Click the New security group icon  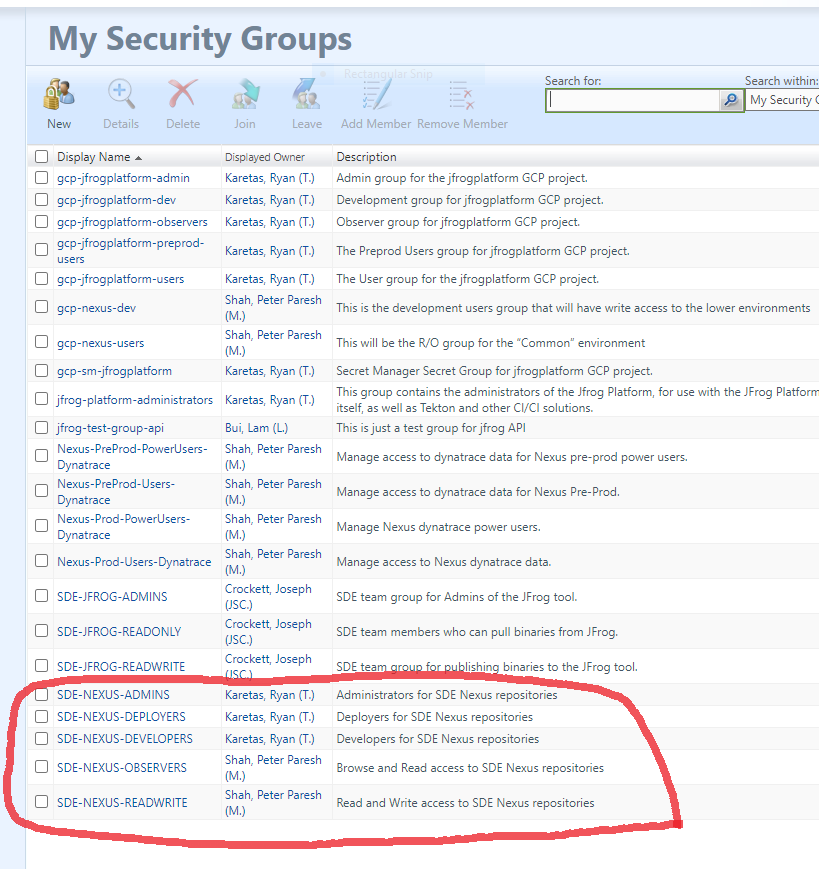click(59, 94)
